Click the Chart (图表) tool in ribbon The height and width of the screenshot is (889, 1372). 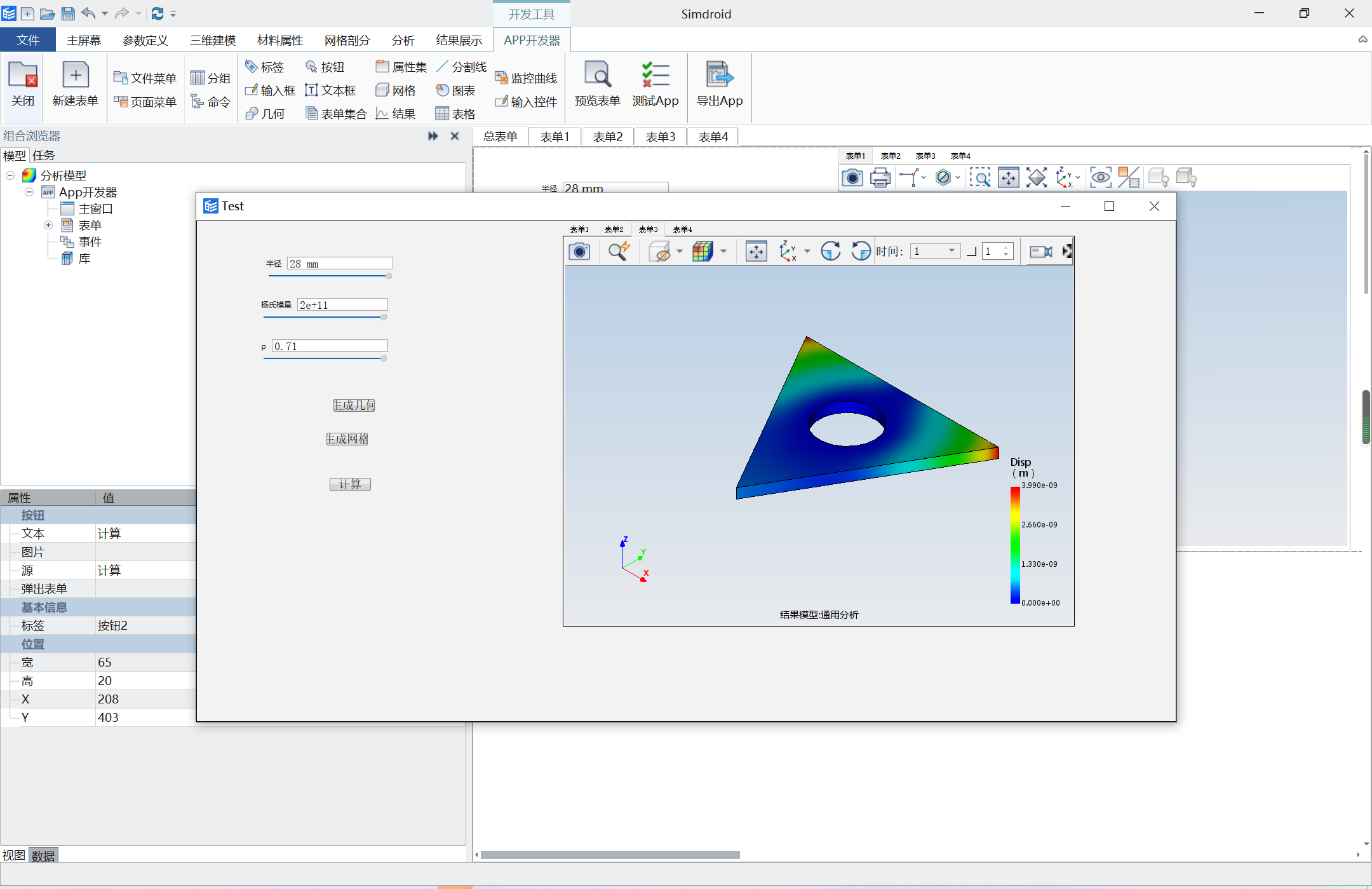click(x=455, y=90)
